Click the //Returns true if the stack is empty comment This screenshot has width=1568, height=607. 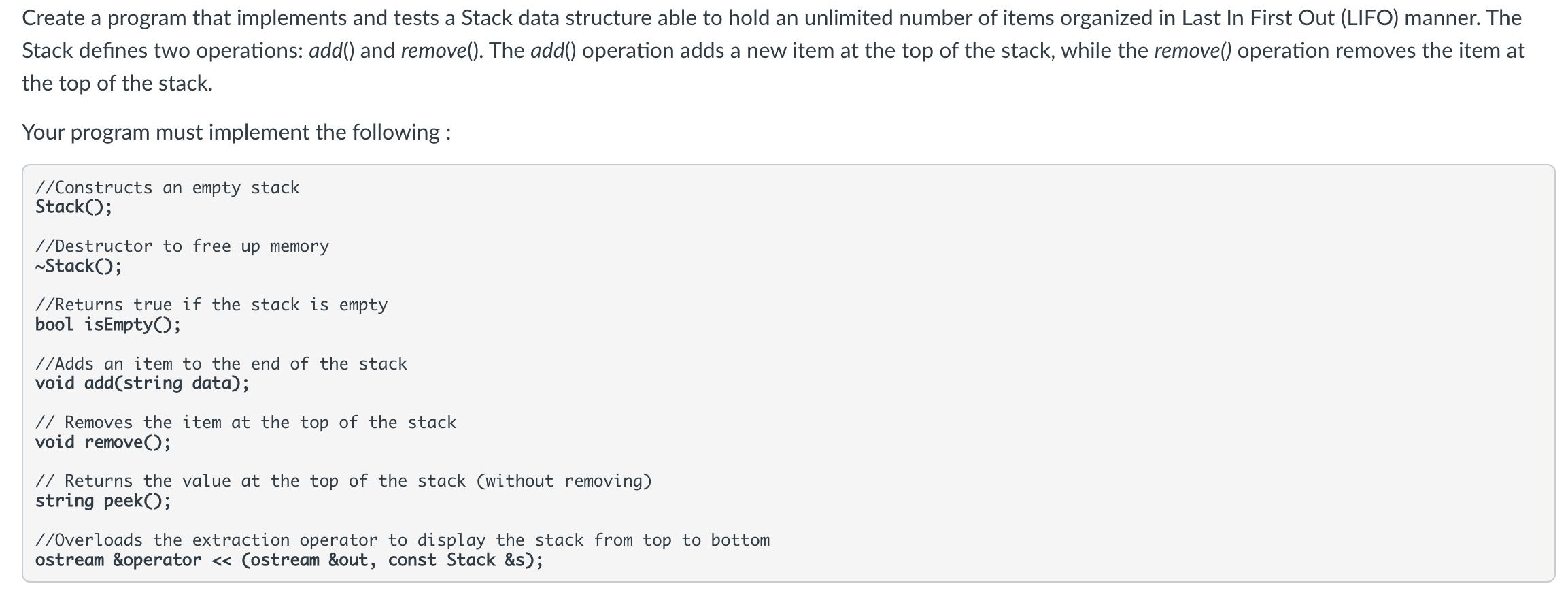point(211,305)
